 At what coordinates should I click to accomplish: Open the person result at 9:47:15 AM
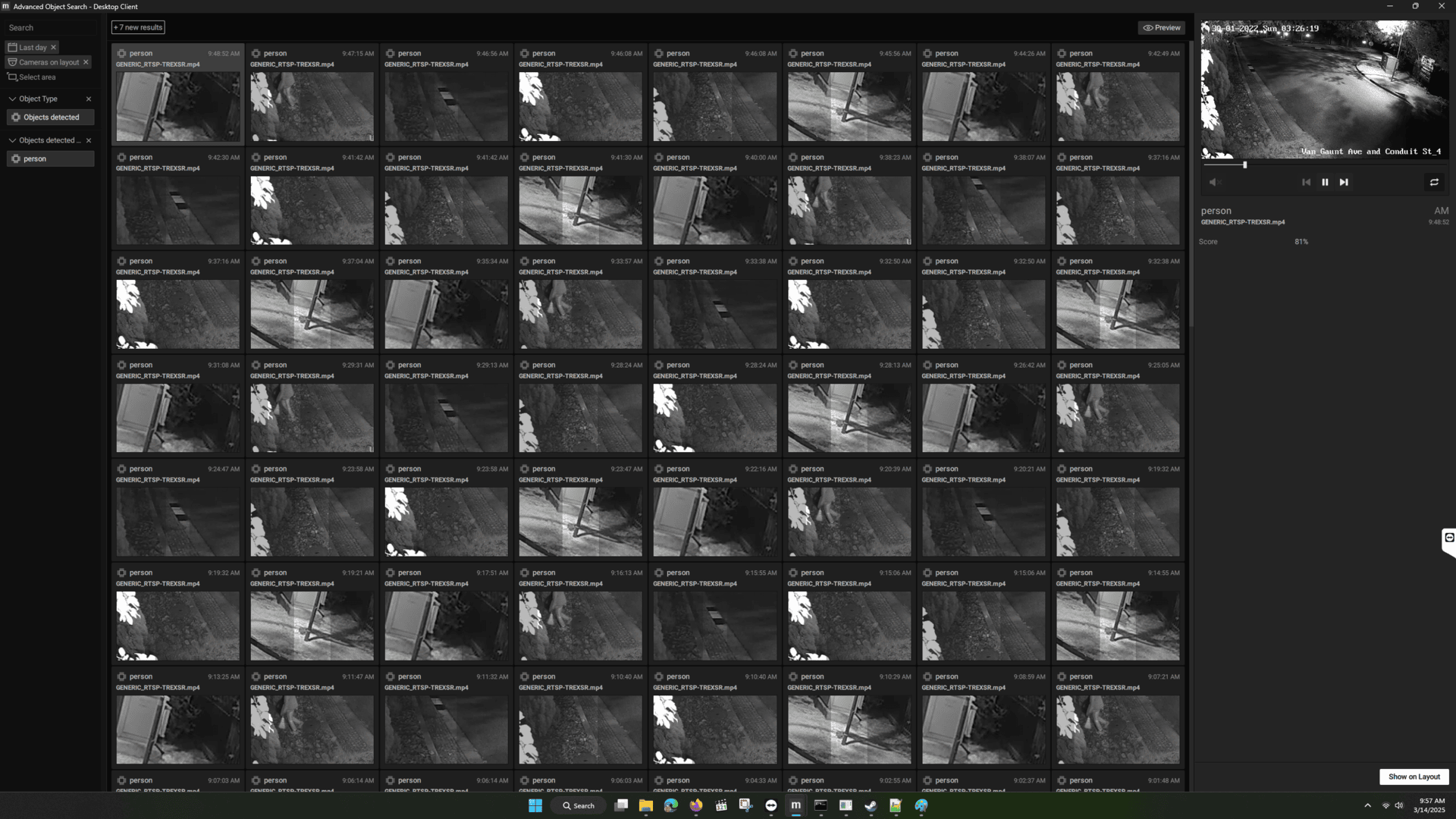pos(312,106)
